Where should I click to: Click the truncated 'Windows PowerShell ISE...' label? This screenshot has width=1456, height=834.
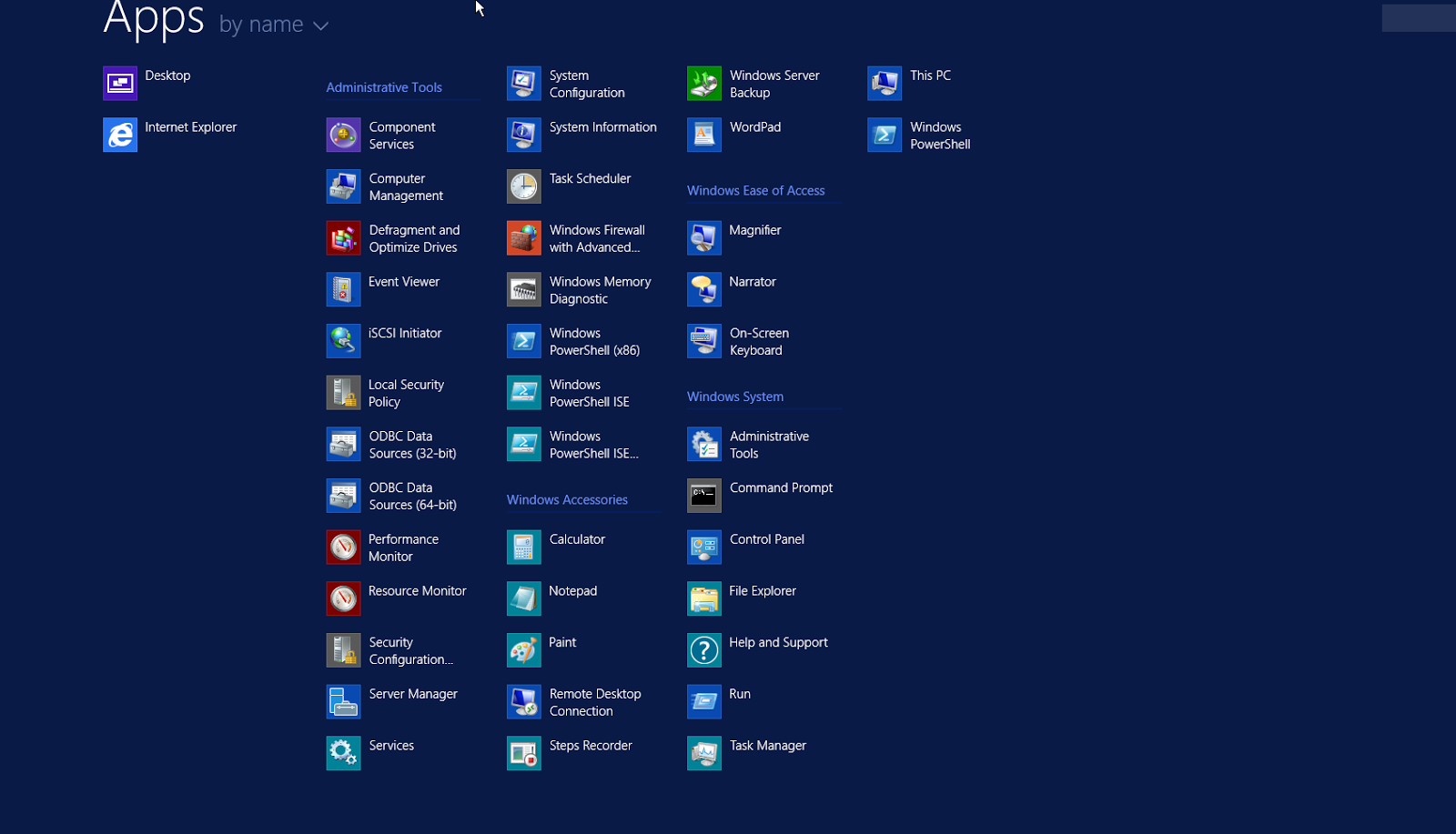click(594, 445)
